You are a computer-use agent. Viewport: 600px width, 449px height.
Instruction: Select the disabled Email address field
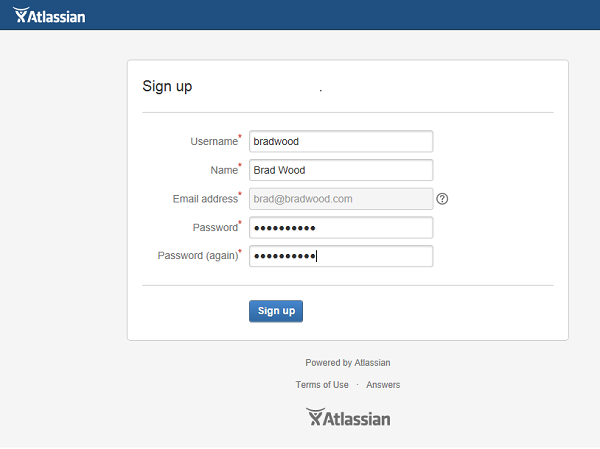click(340, 199)
